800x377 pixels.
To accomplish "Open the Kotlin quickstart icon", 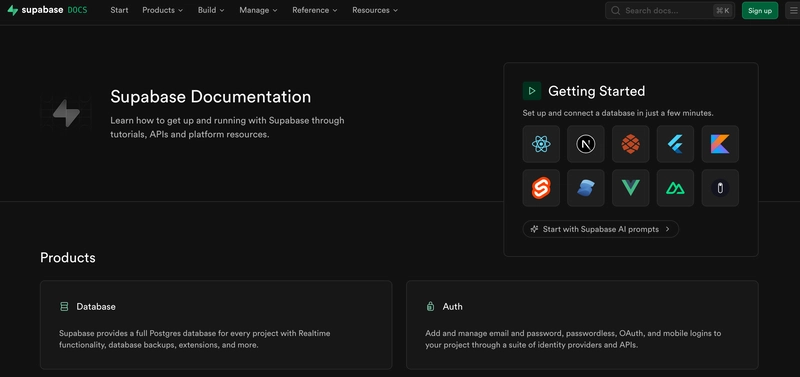I will pos(720,144).
